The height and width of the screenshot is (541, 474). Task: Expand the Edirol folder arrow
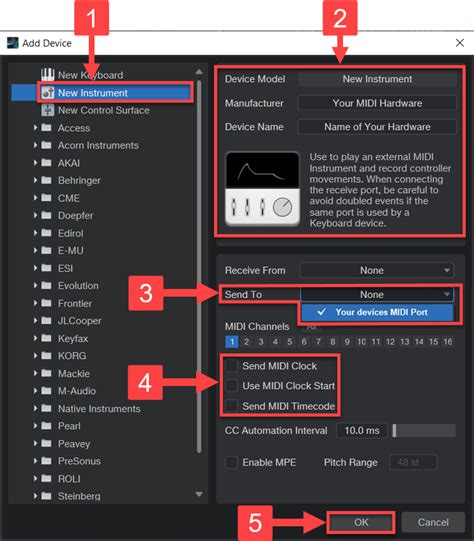coord(35,233)
